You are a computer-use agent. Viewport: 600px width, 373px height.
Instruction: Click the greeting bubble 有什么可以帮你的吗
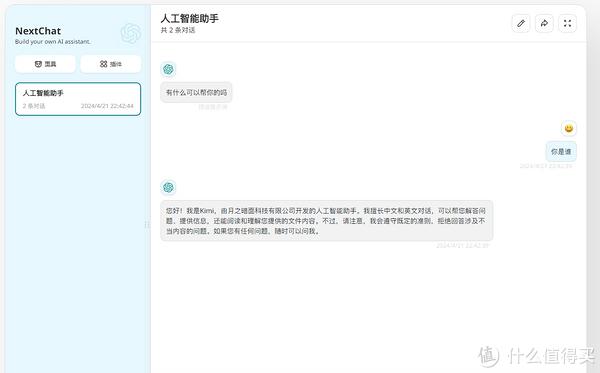click(x=196, y=92)
